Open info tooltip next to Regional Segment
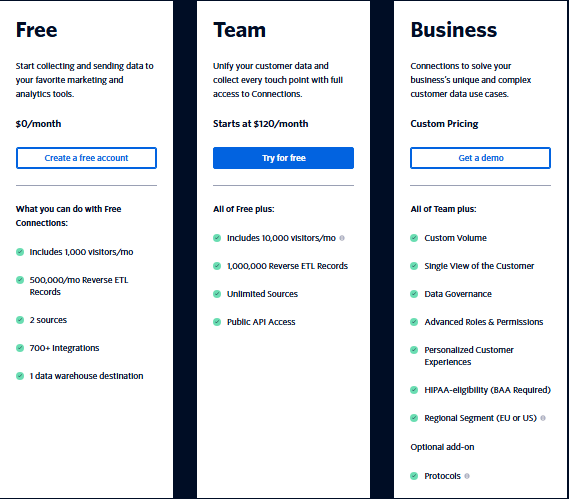The image size is (569, 499). click(x=543, y=418)
